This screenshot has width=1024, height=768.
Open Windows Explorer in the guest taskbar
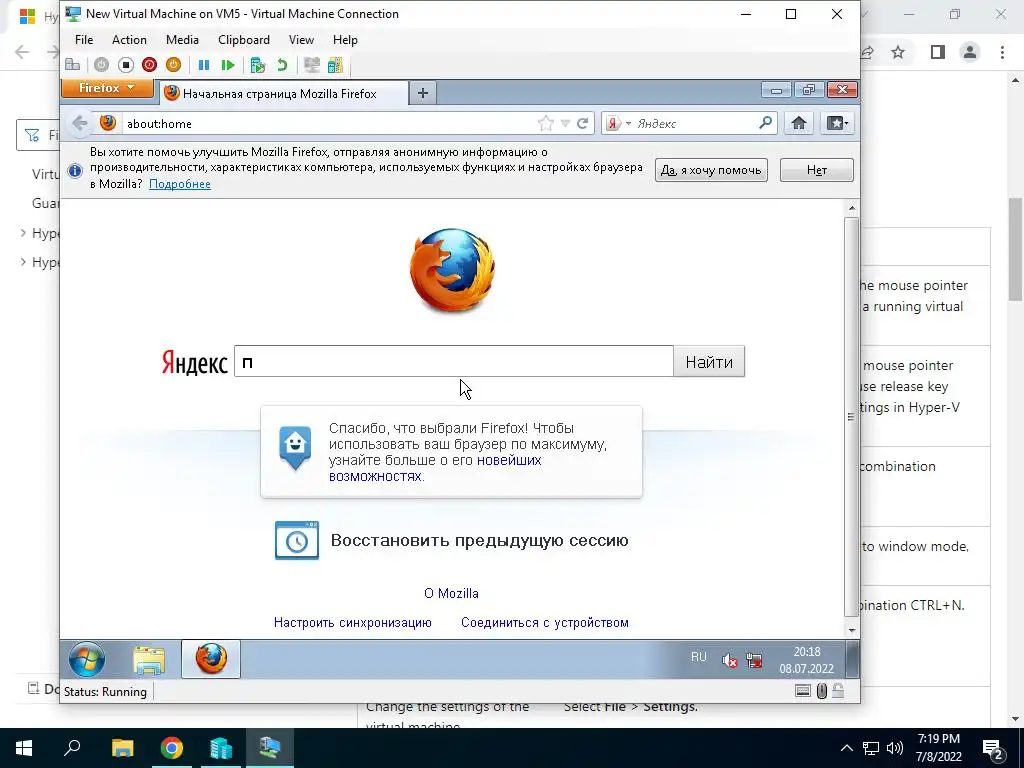pos(149,659)
